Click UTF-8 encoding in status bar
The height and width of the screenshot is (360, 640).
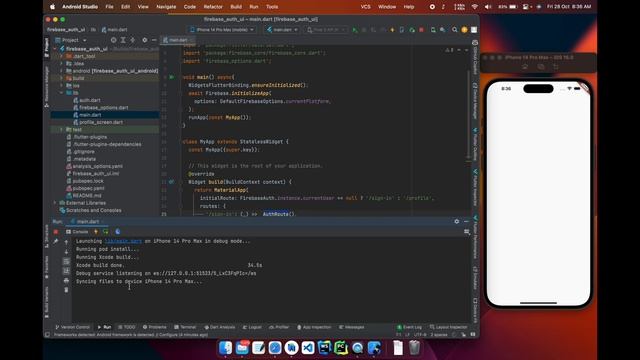[420, 335]
